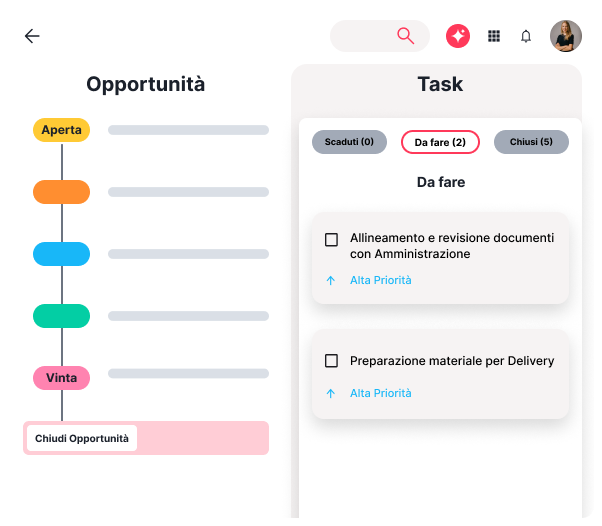
Task: Open the pink sparkle AI assistant
Action: point(458,36)
